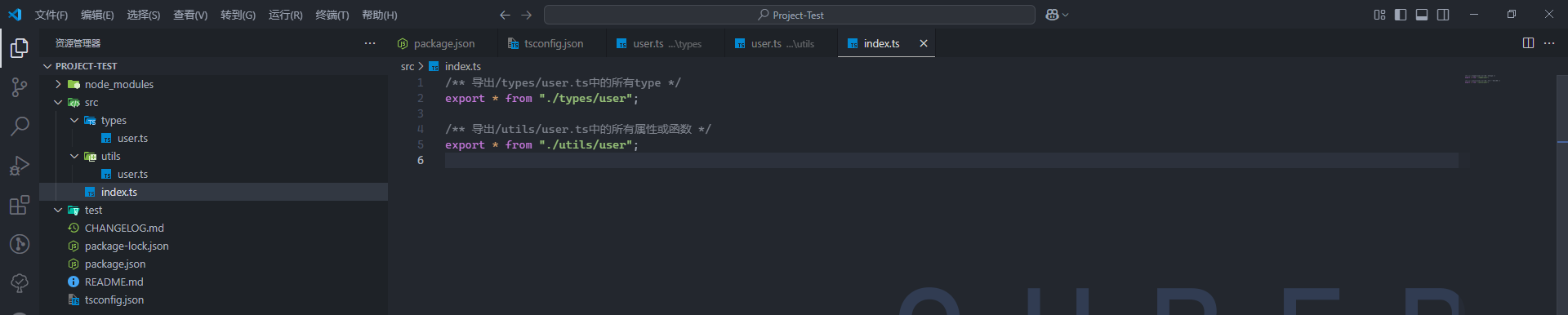This screenshot has width=1568, height=315.
Task: Open the customize layout icon
Action: [x=1379, y=15]
